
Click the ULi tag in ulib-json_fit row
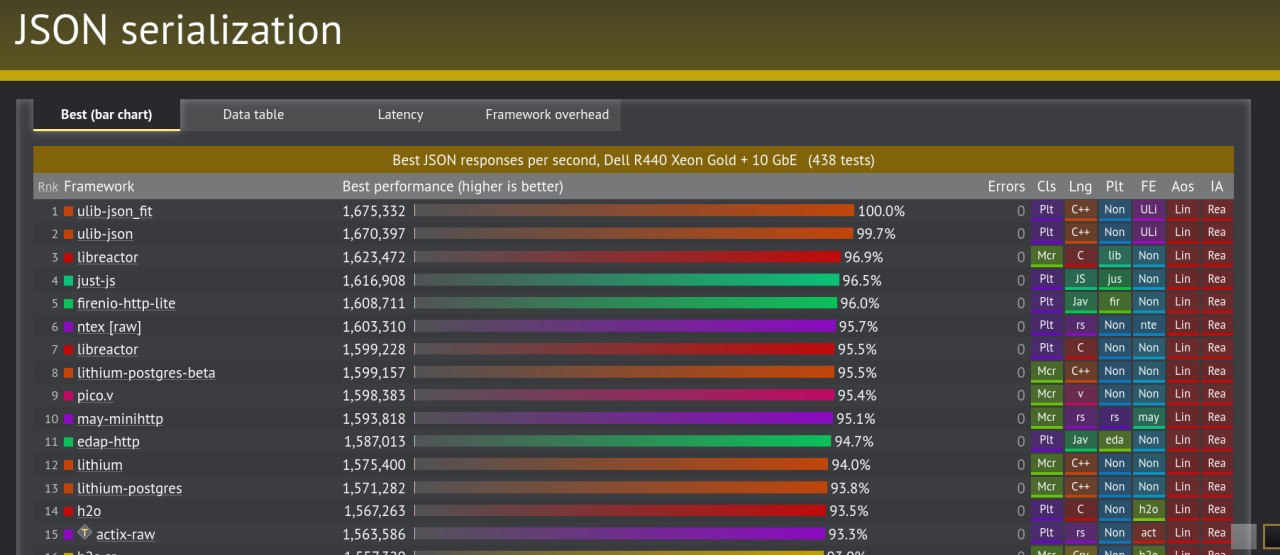tap(1148, 211)
